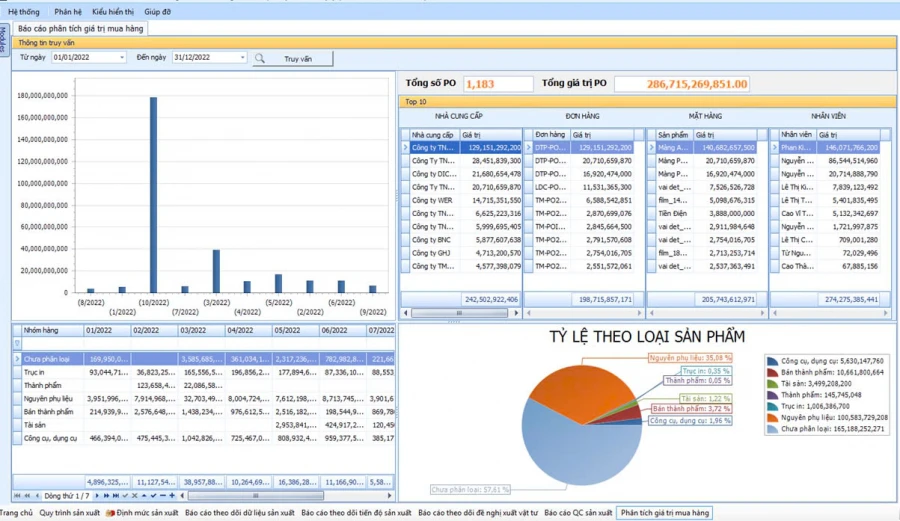Viewport: 900px width, 521px height.
Task: Click right scroll arrow under Nhân viên grid
Action: [x=886, y=313]
